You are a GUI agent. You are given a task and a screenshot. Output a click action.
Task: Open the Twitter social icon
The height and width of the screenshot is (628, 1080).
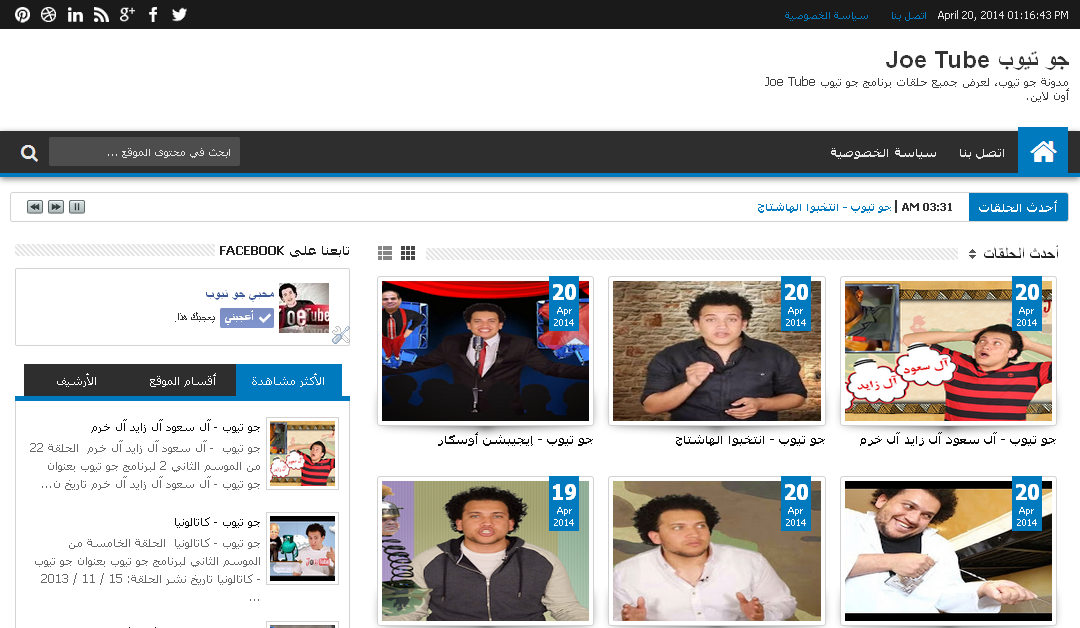[179, 14]
